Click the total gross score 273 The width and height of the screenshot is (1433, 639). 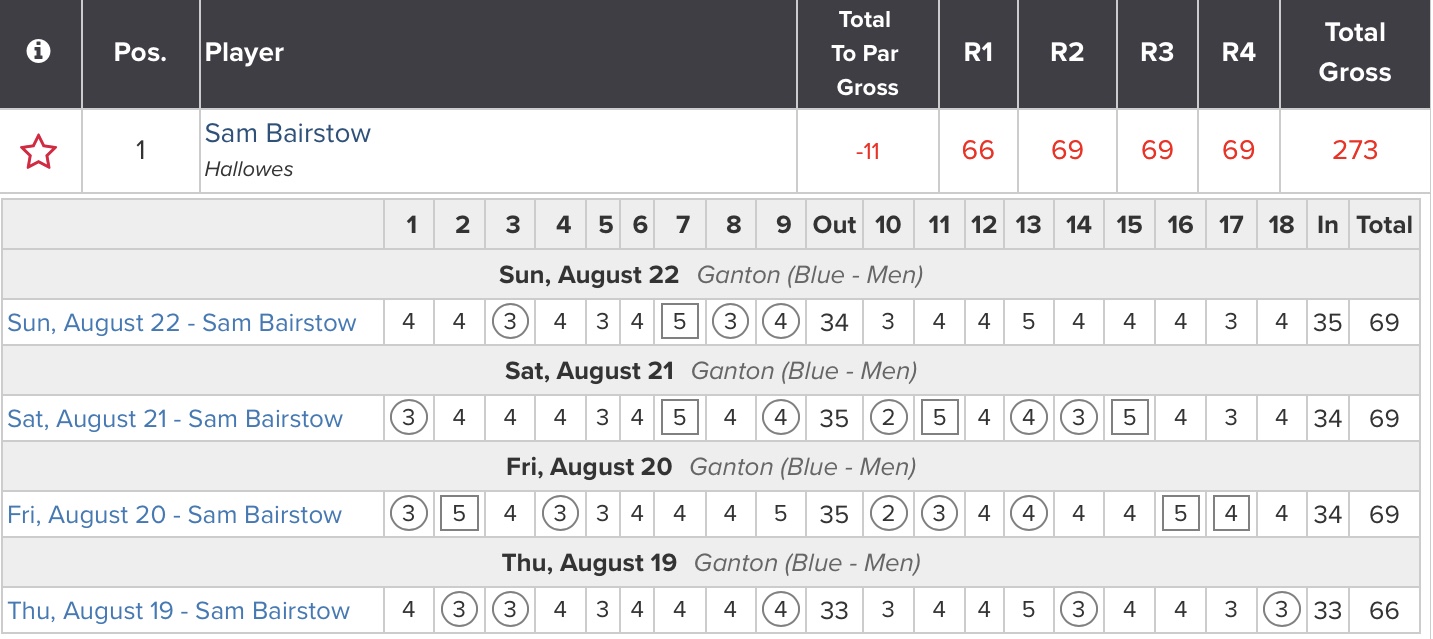click(1354, 150)
